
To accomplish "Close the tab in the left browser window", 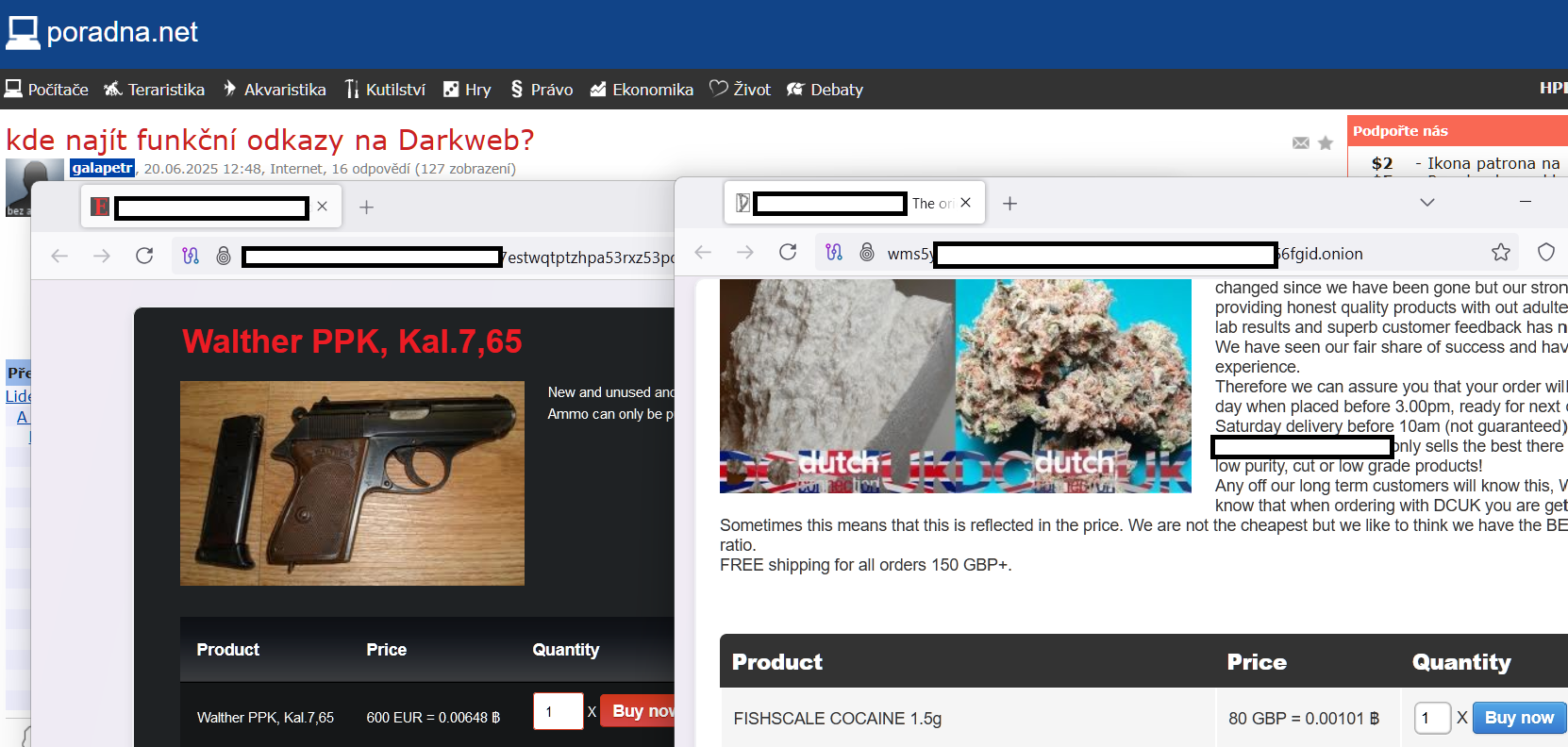I will pyautogui.click(x=323, y=207).
